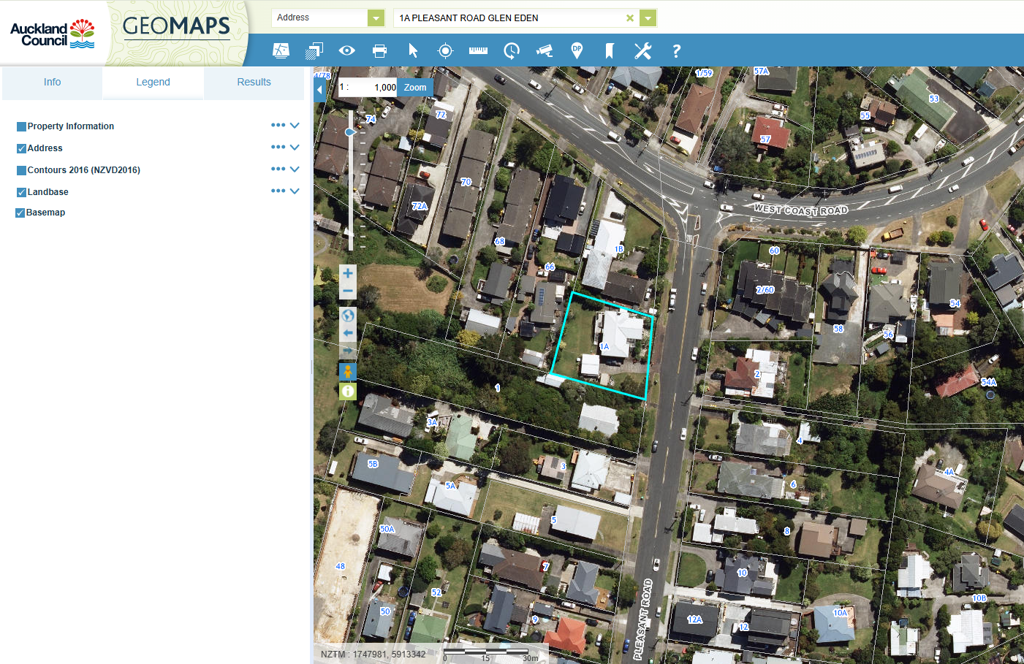Image resolution: width=1024 pixels, height=664 pixels.
Task: Click the zoom level slider handle
Action: click(x=349, y=132)
